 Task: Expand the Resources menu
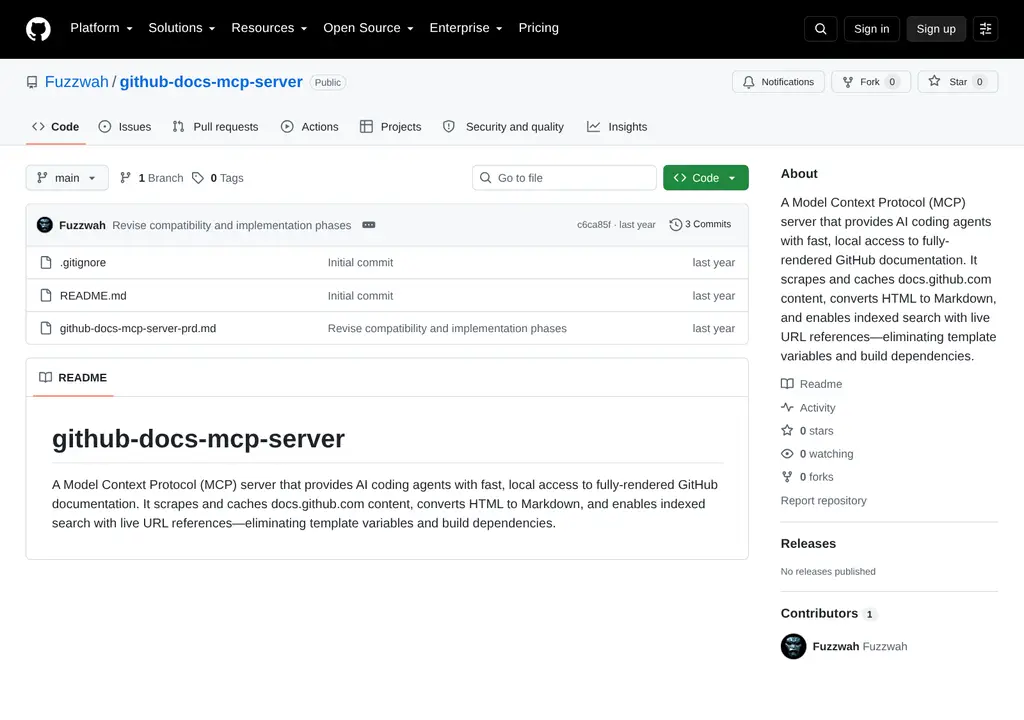click(x=269, y=28)
